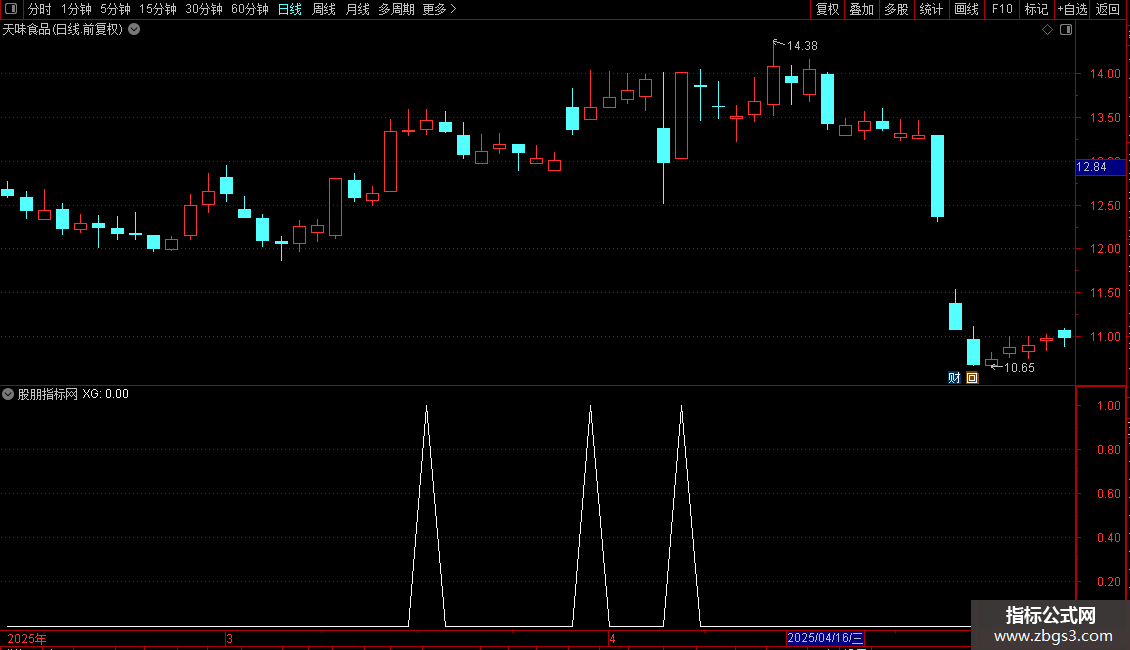Click the XG: 0.00 indicator value
Image resolution: width=1130 pixels, height=650 pixels.
pos(105,394)
